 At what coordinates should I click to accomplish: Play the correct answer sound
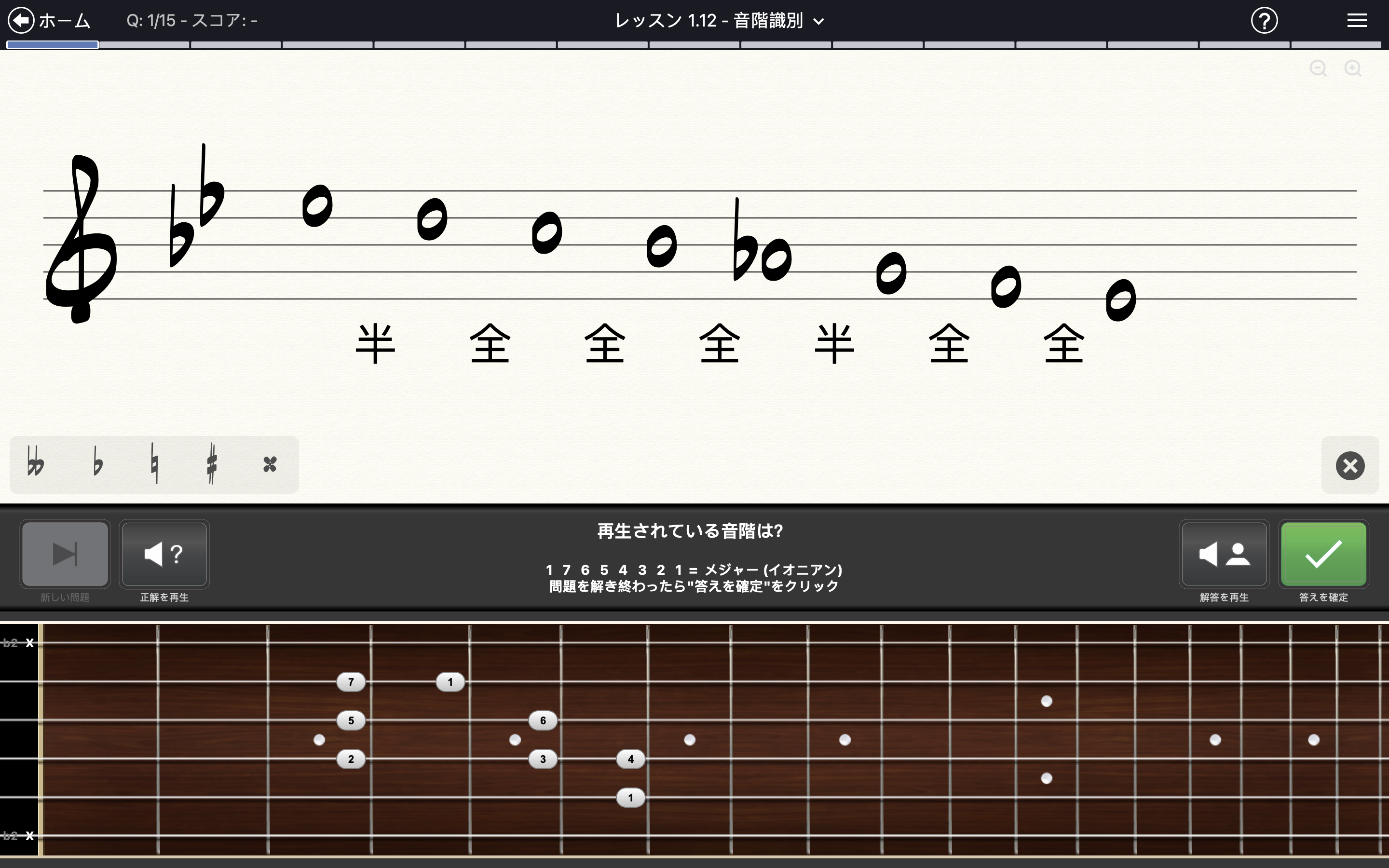click(164, 554)
